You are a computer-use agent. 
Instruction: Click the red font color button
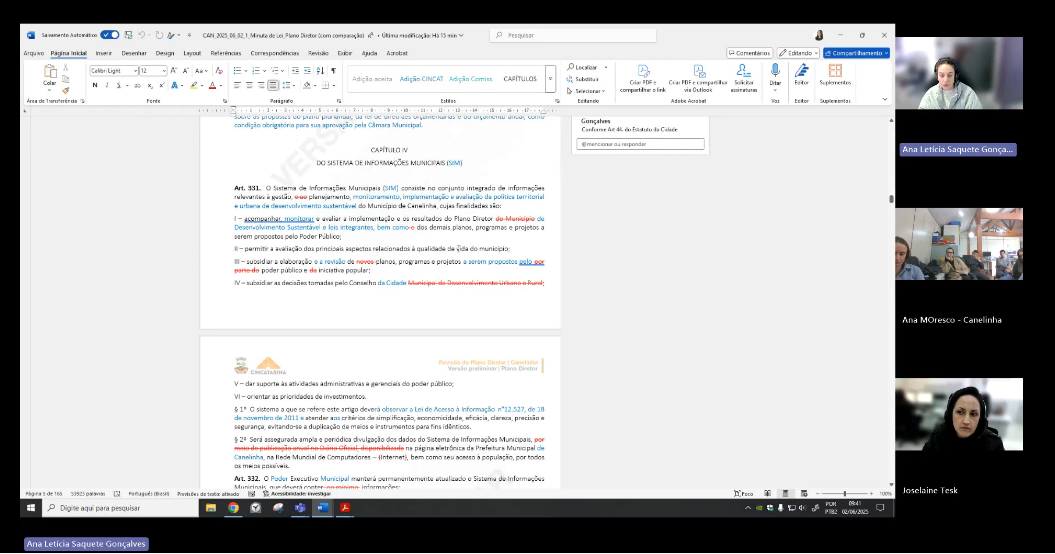point(212,85)
